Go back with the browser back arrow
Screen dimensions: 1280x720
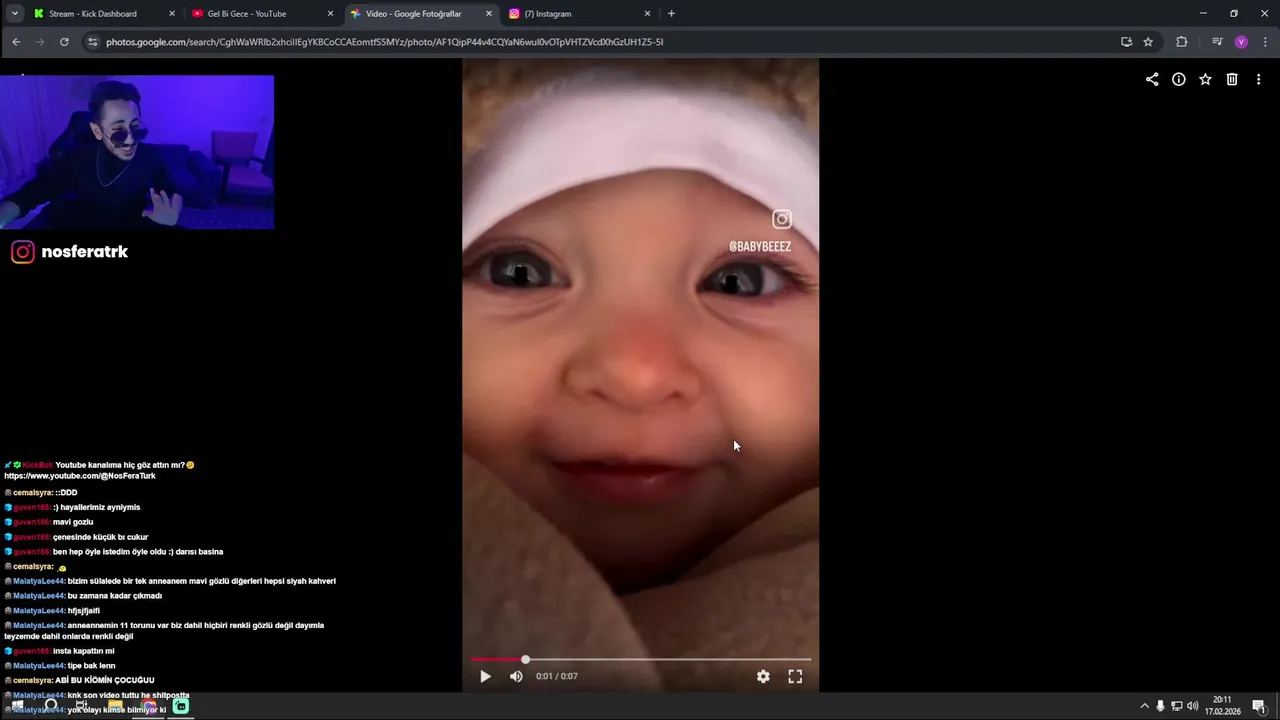click(16, 42)
